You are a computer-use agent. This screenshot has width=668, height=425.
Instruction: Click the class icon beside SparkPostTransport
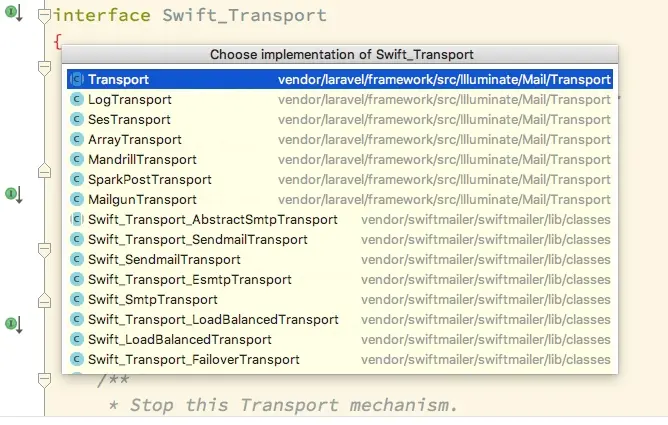point(77,180)
